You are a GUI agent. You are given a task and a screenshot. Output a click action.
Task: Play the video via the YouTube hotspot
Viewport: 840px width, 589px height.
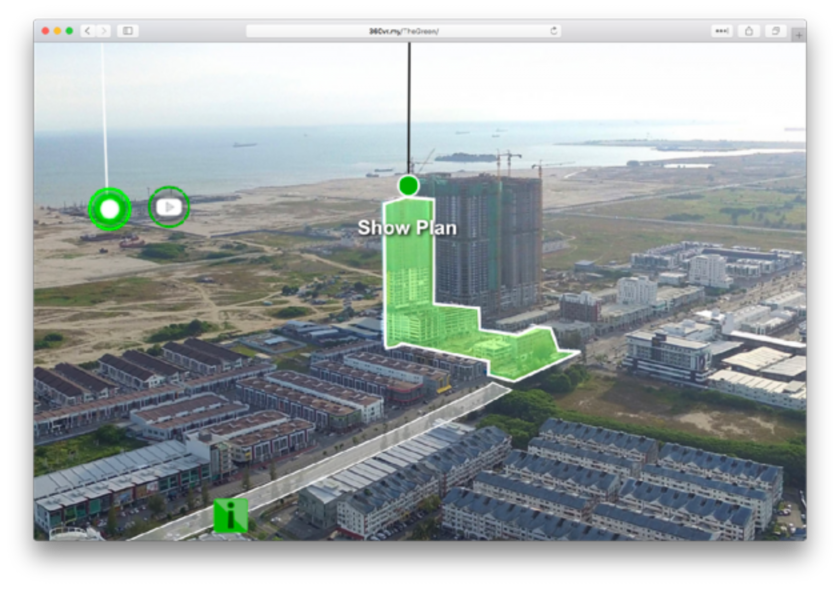point(168,207)
